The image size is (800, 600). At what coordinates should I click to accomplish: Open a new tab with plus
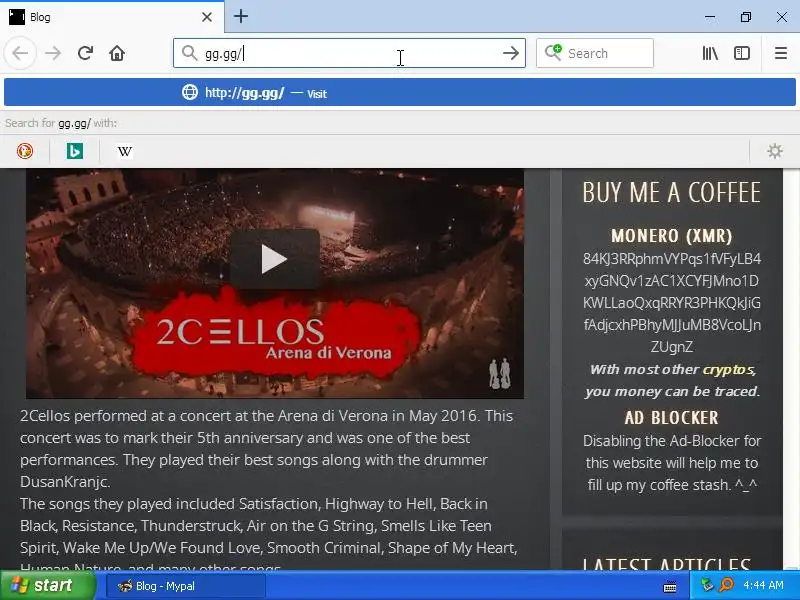point(241,16)
